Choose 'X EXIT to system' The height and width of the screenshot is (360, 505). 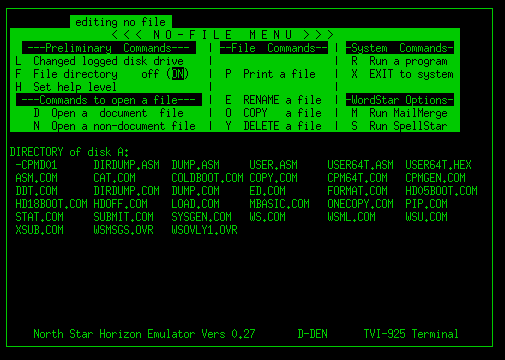tap(402, 74)
